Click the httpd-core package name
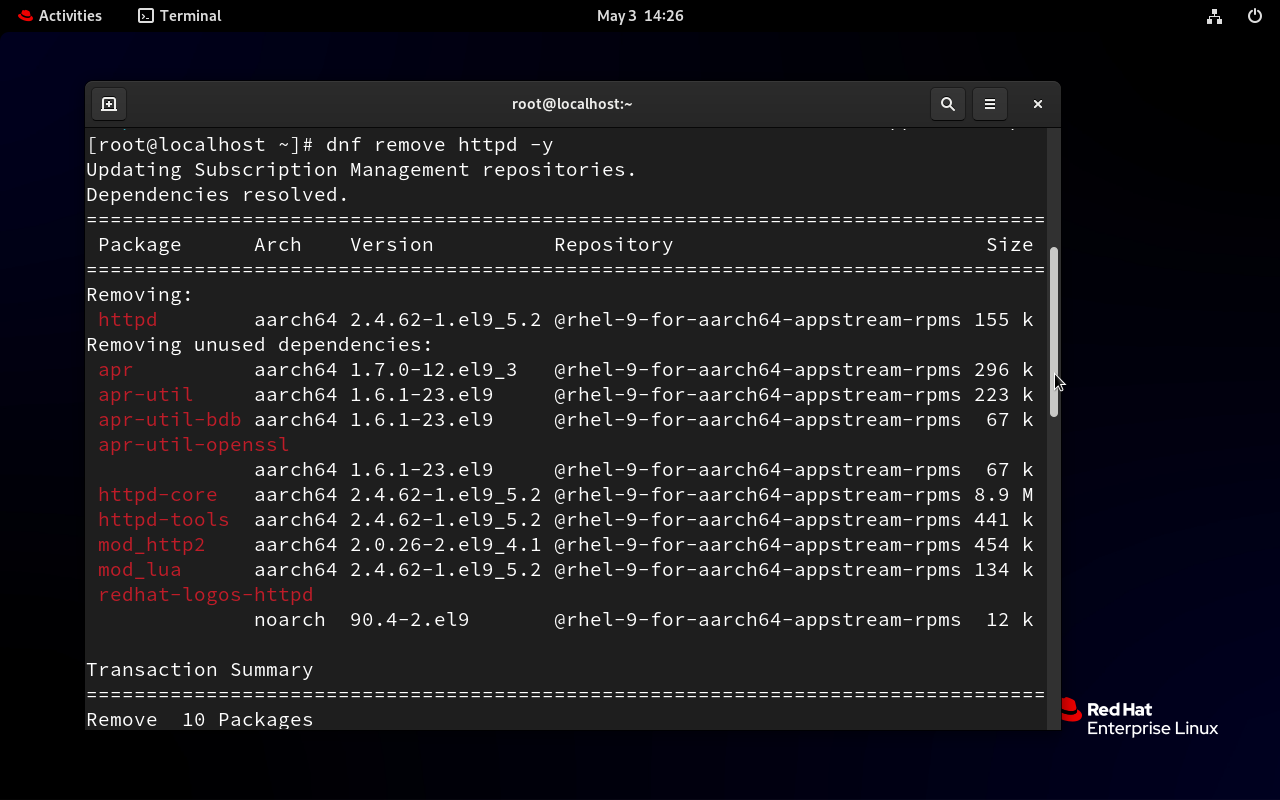The image size is (1280, 800). [158, 495]
